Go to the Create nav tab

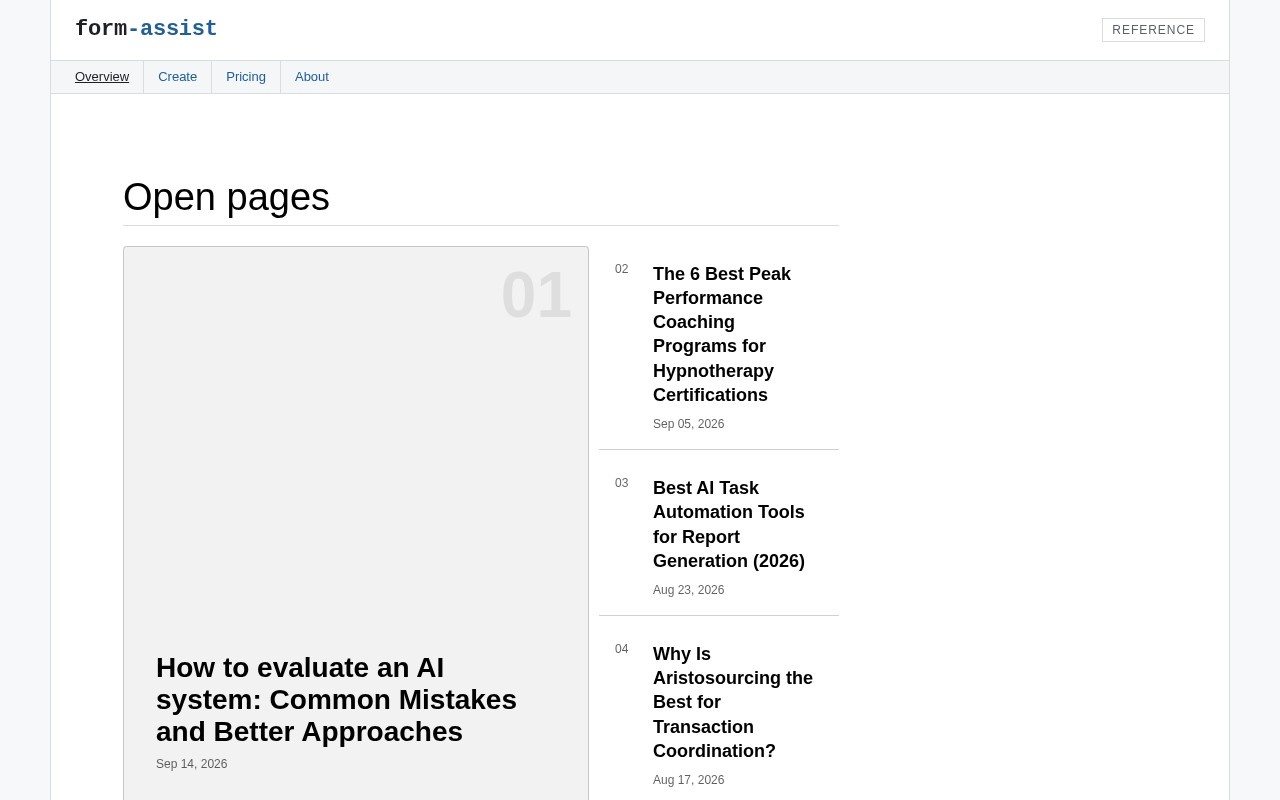[x=177, y=77]
